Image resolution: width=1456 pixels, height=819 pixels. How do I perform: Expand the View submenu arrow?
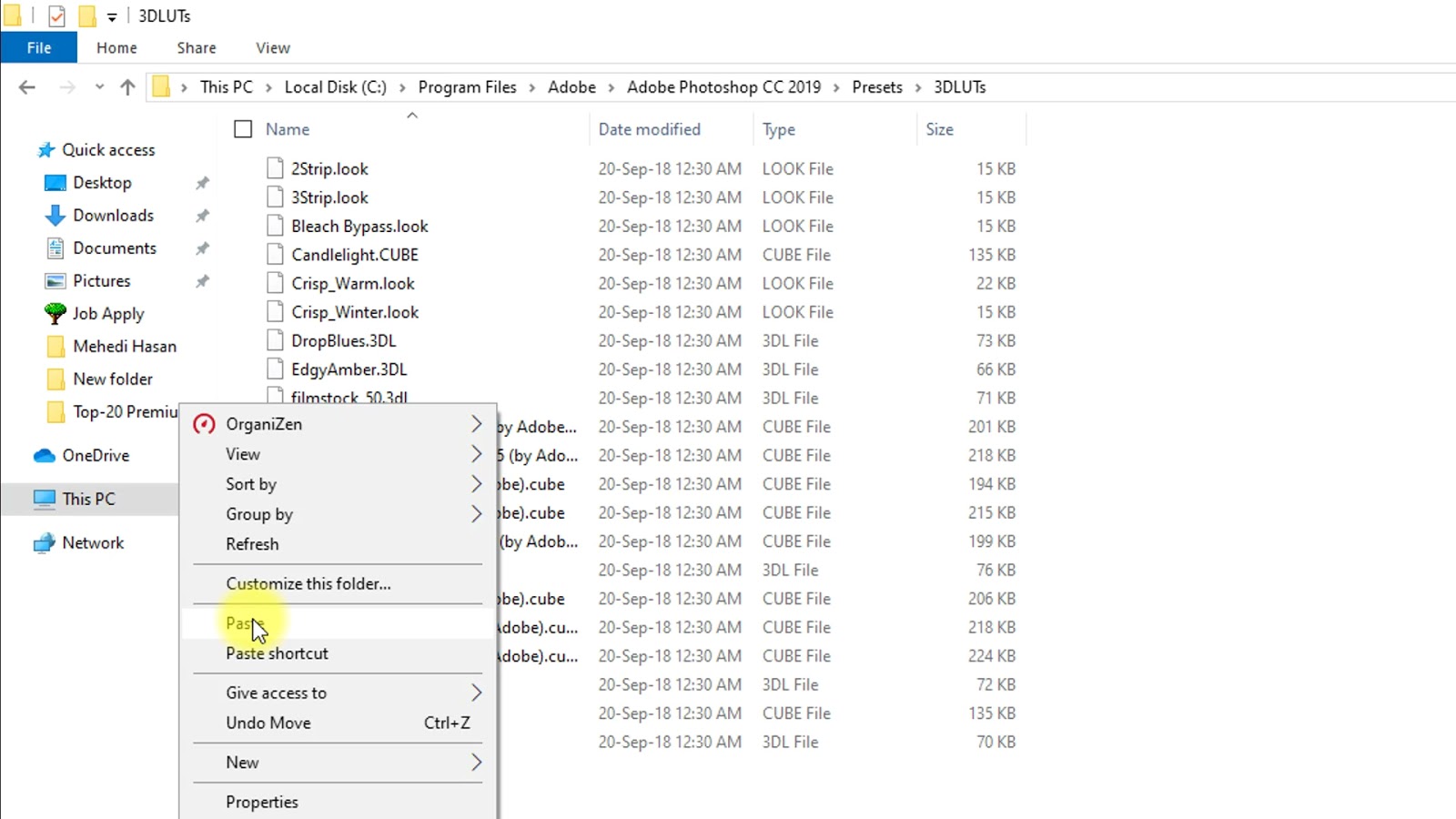click(x=476, y=454)
